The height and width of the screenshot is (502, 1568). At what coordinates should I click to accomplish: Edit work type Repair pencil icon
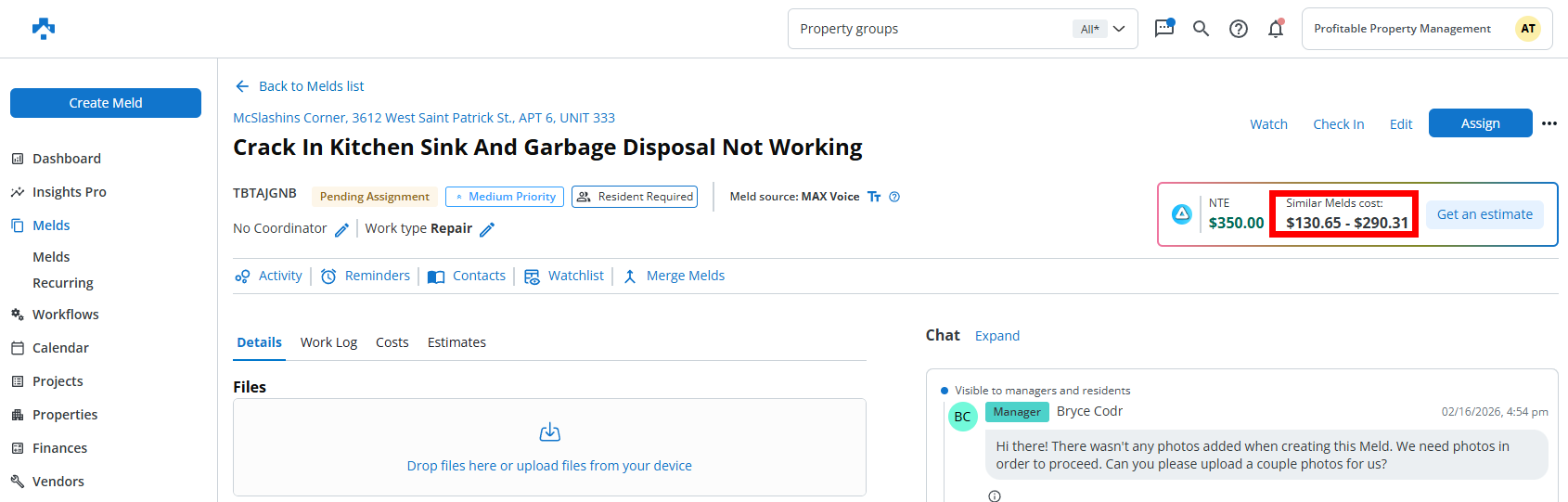(487, 229)
